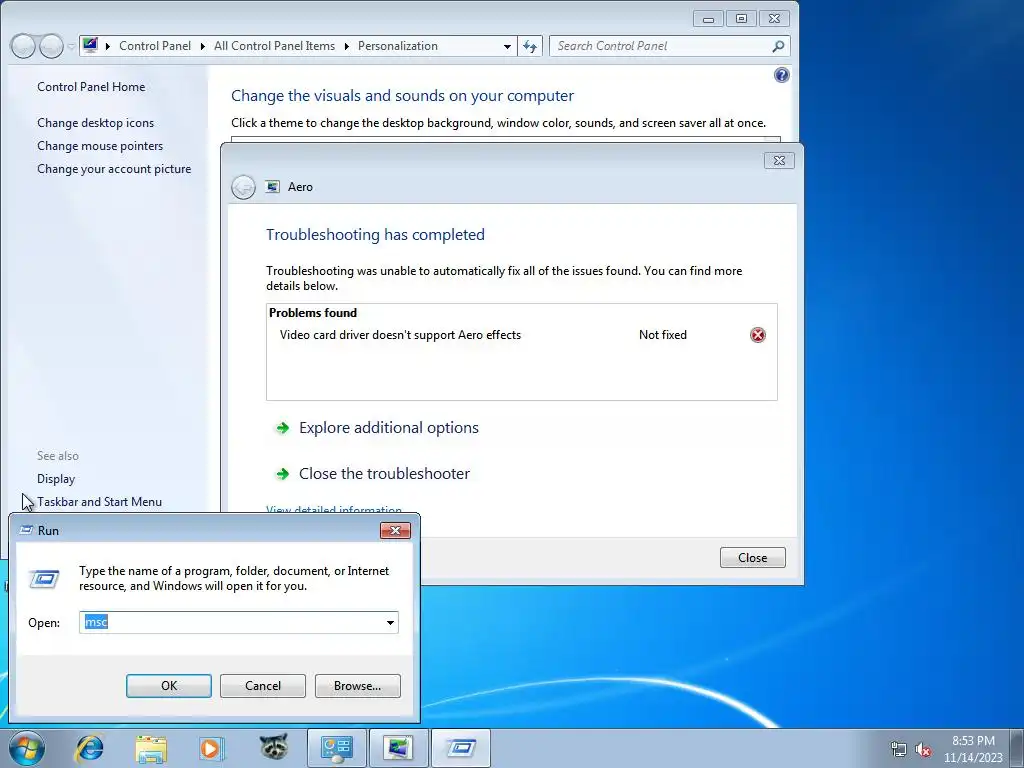Open Windows Explorer folder on taskbar
The height and width of the screenshot is (768, 1024).
pyautogui.click(x=151, y=748)
